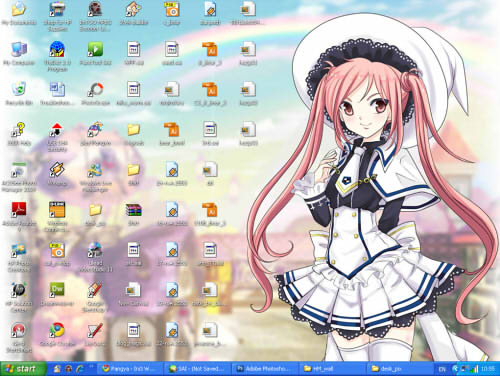Click the Windows Start button
500x377 pixels.
(x=23, y=369)
